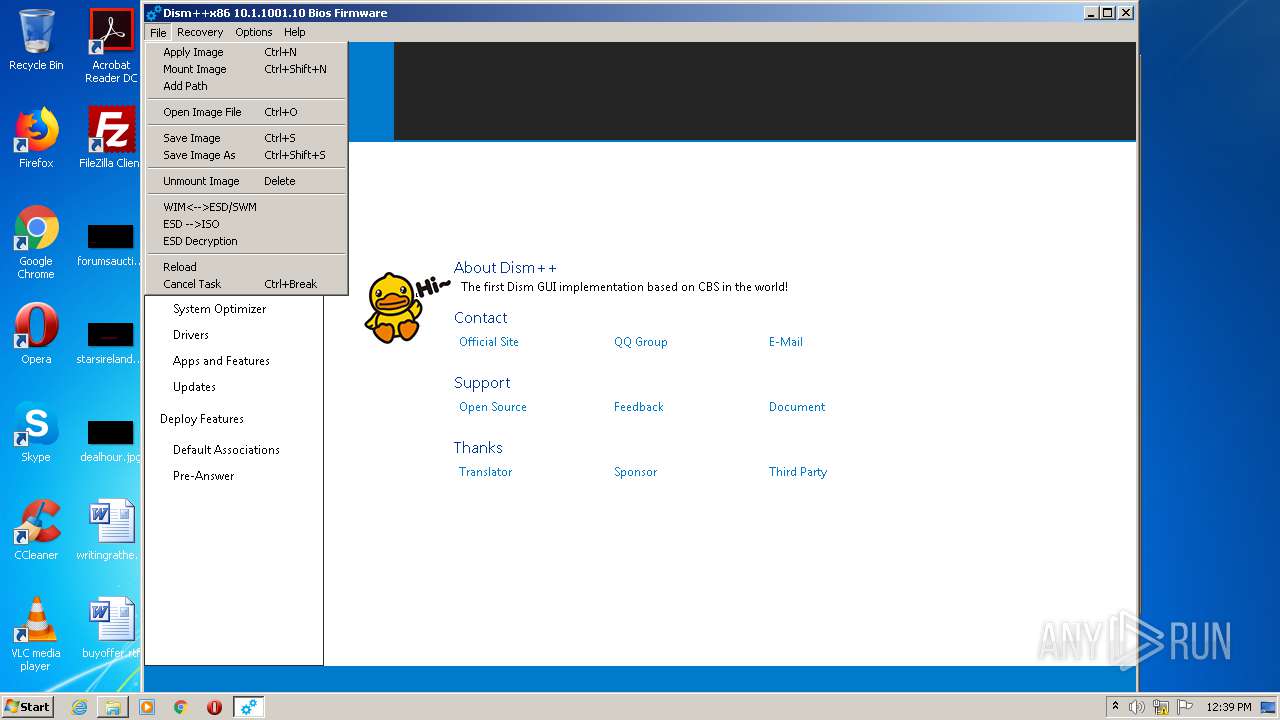
Task: Open the media player taskbar icon
Action: (x=147, y=707)
